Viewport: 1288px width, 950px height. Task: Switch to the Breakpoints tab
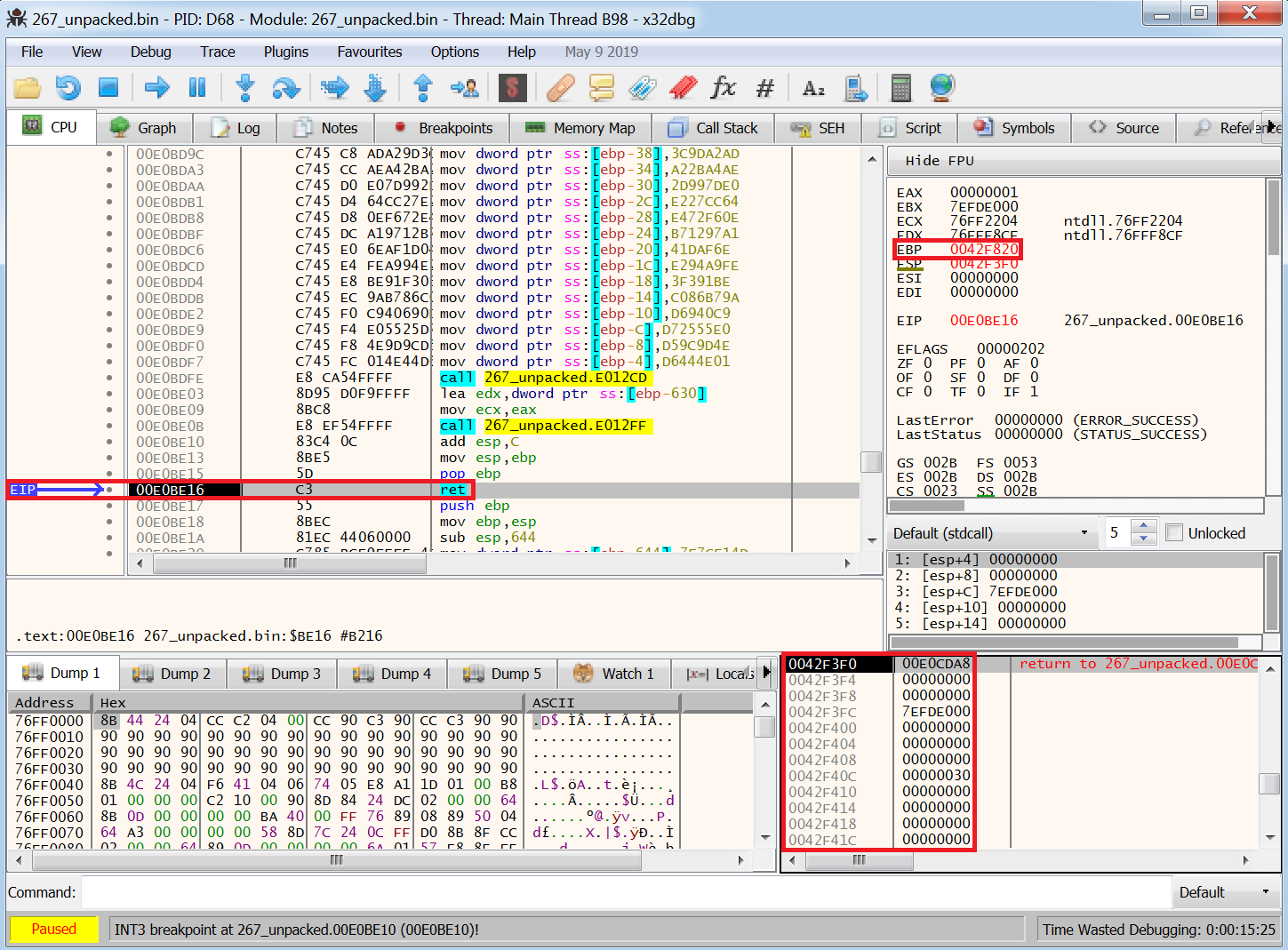[443, 128]
